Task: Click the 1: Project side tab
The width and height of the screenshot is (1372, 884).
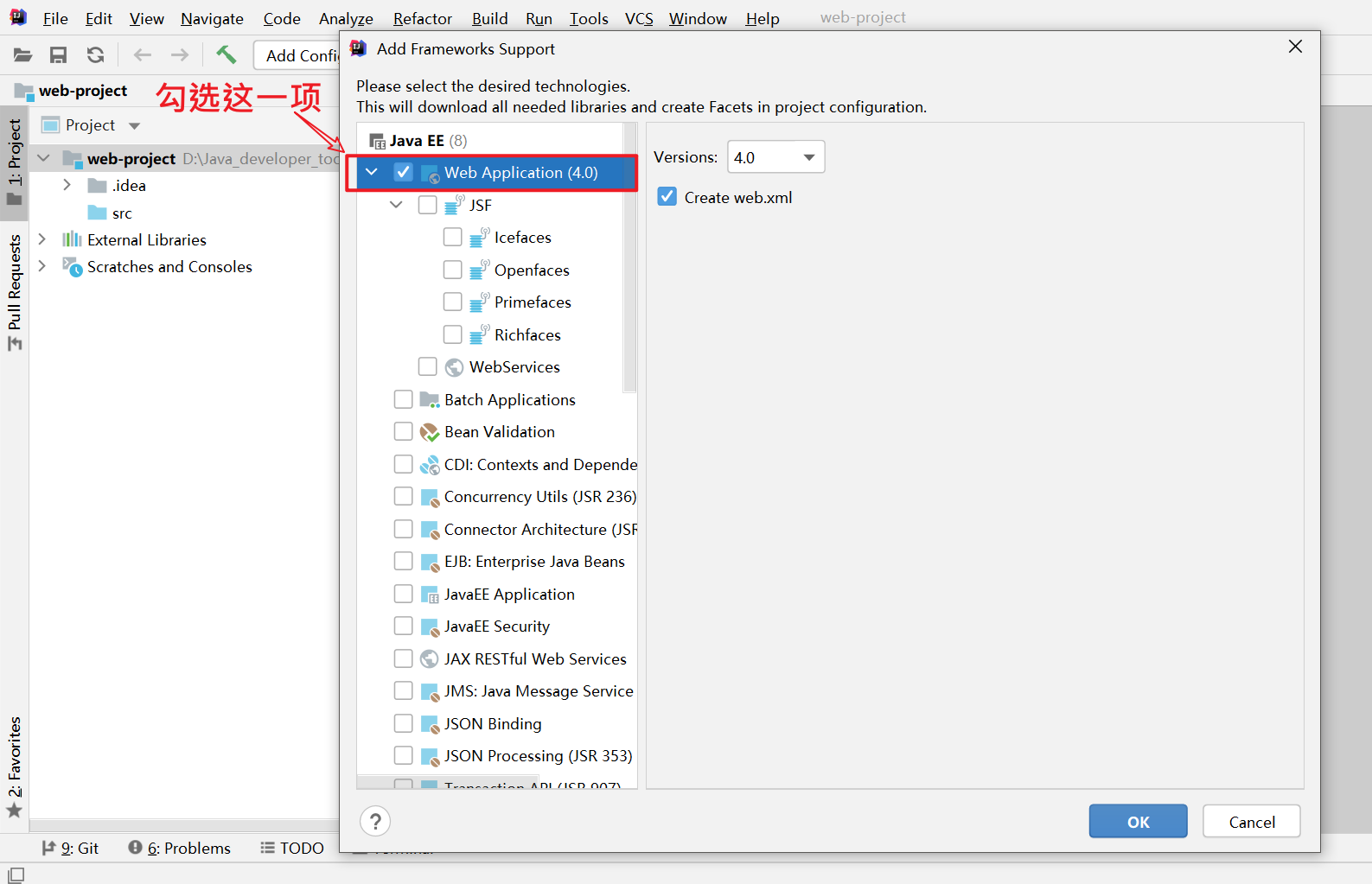Action: [x=15, y=162]
